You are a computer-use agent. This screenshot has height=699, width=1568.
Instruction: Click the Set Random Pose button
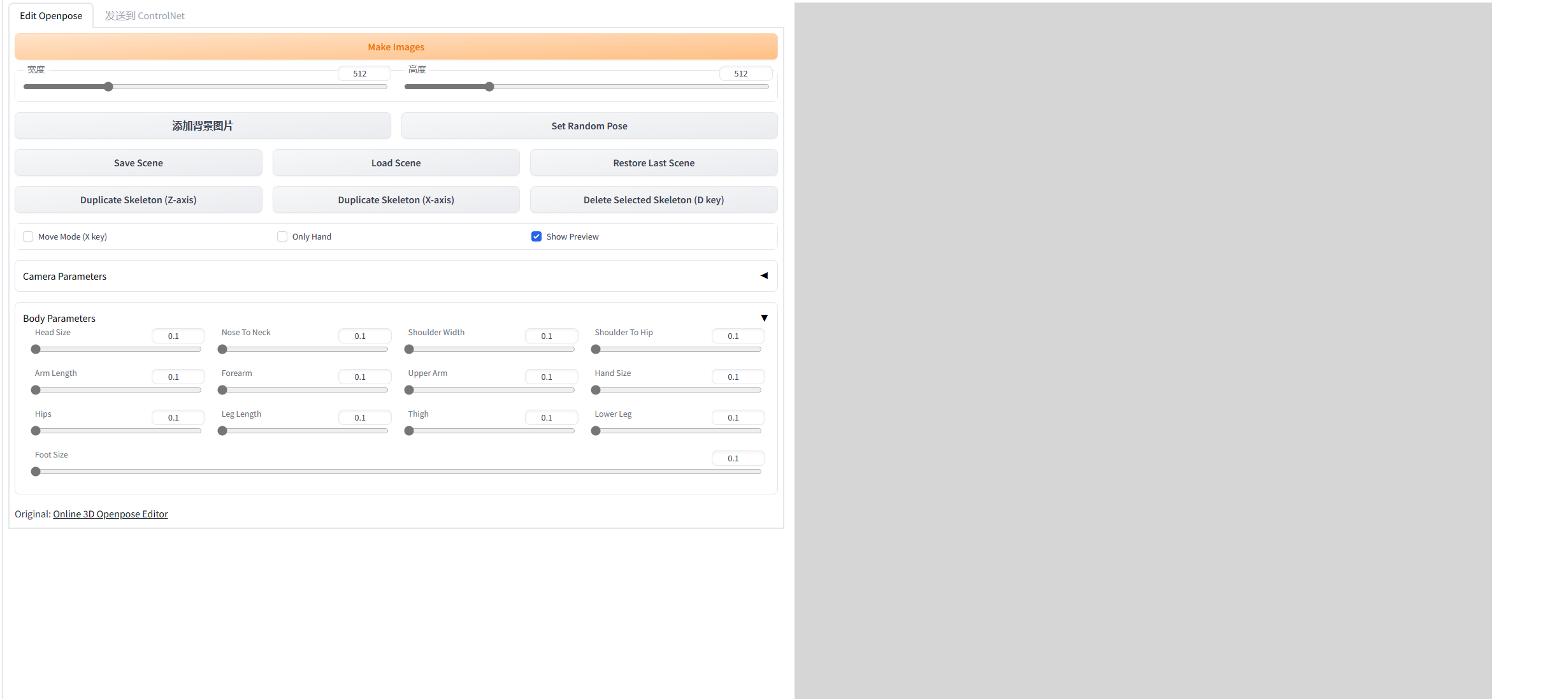588,126
